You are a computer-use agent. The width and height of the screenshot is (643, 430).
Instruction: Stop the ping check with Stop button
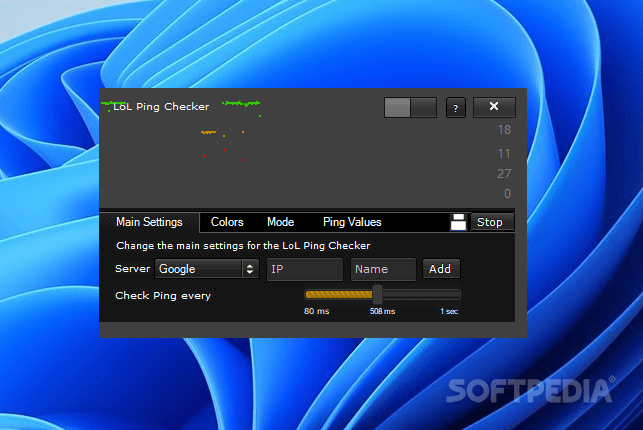pyautogui.click(x=492, y=222)
